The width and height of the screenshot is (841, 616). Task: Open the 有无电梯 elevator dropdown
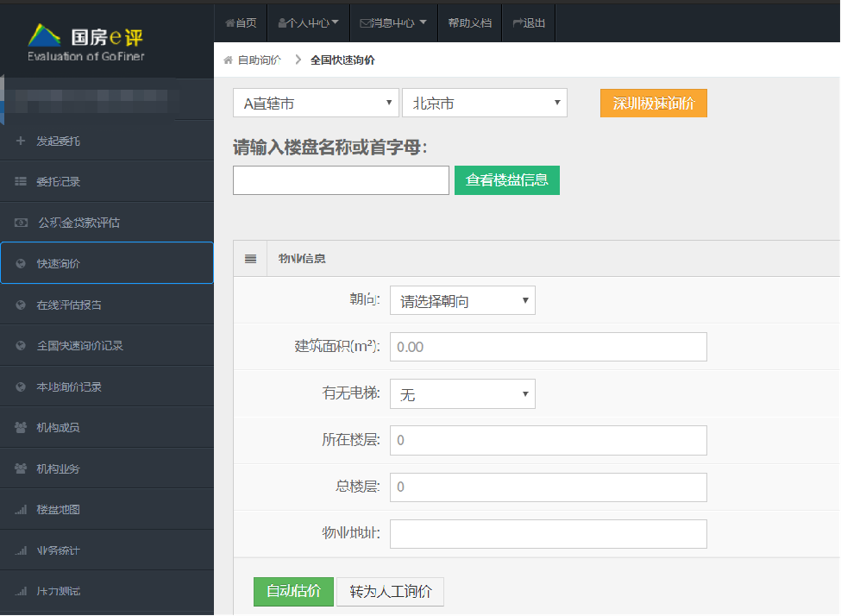pos(462,395)
